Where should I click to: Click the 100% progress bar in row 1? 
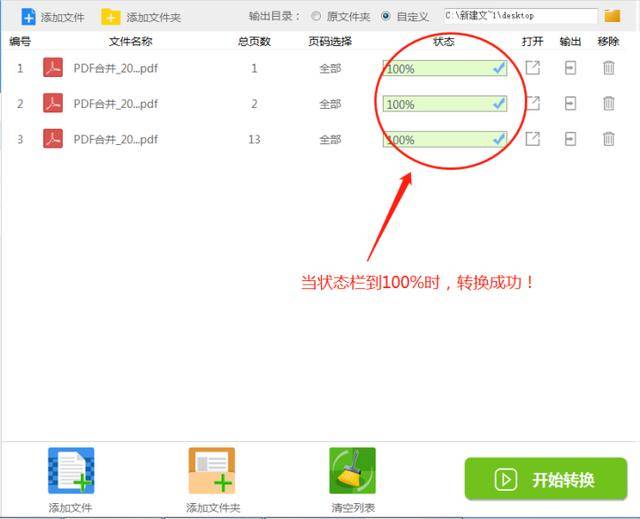click(445, 68)
